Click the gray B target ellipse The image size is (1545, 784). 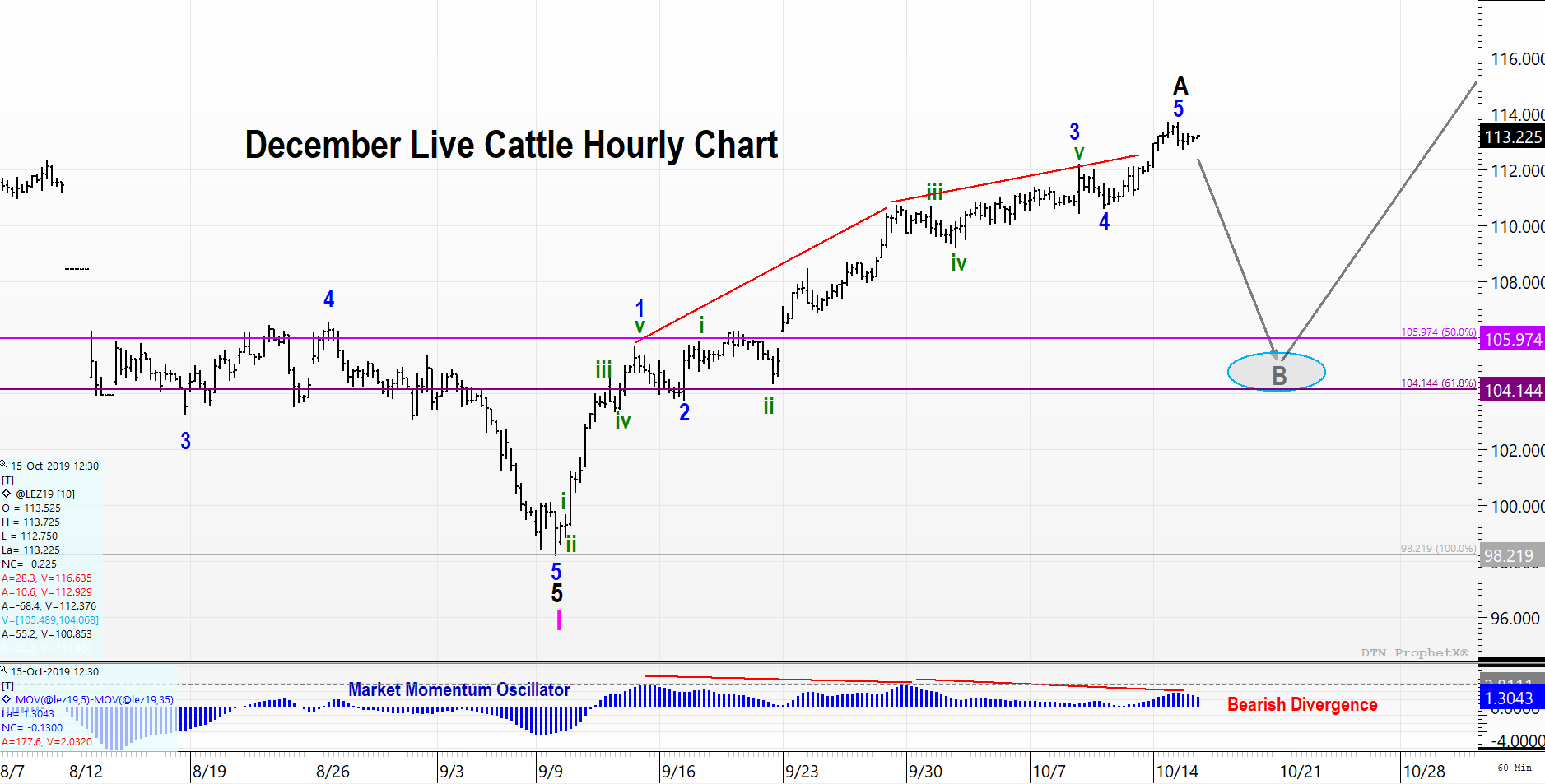1277,372
